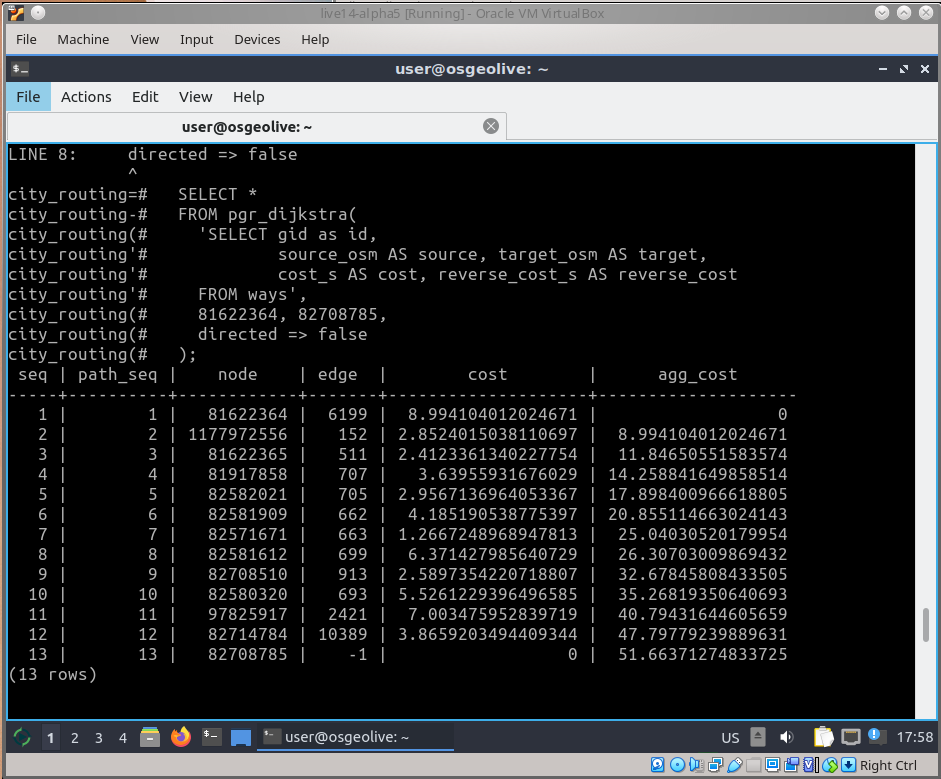
Task: Open the LXQt application menu
Action: click(x=22, y=737)
